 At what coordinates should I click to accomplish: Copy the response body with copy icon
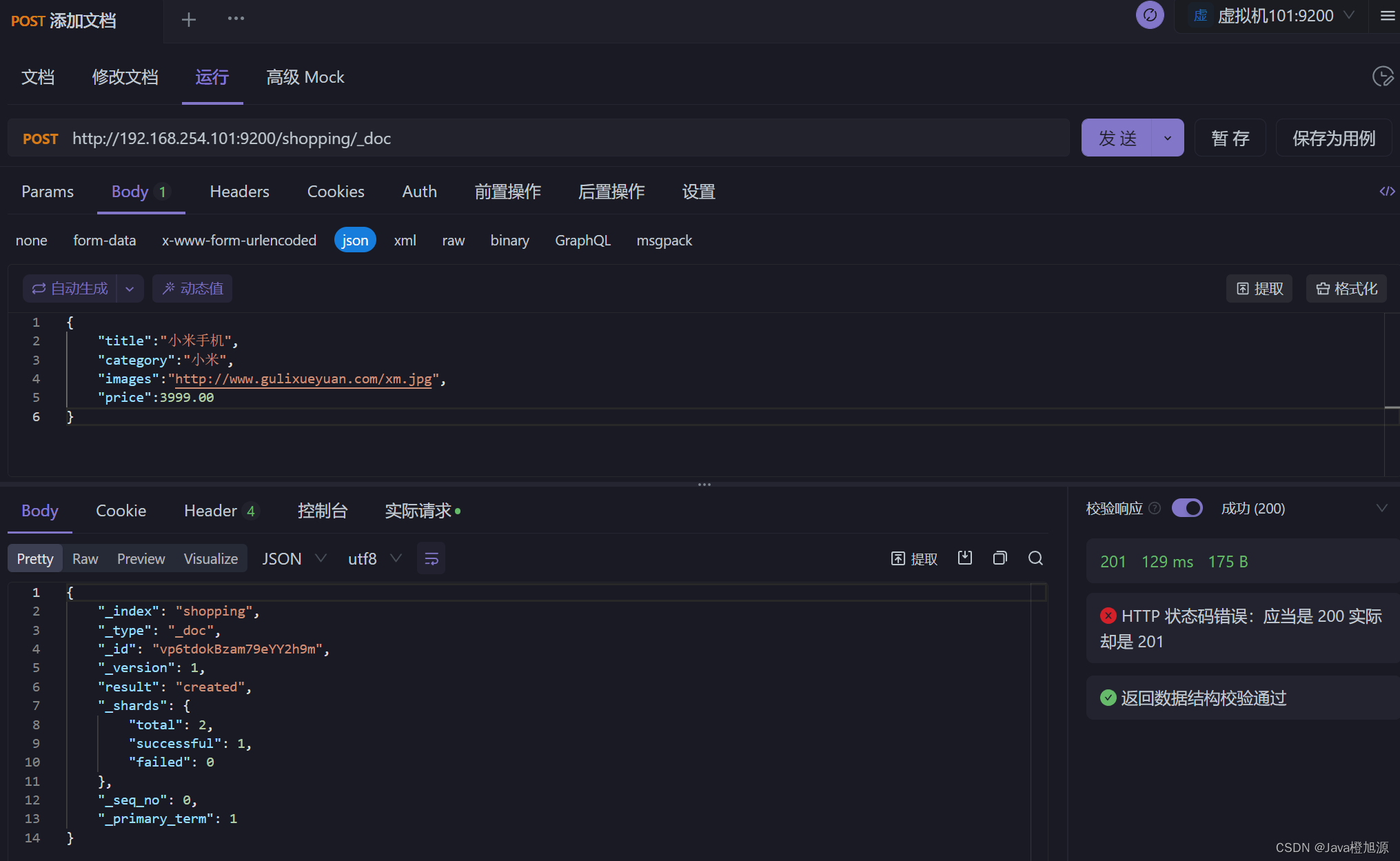click(1000, 558)
